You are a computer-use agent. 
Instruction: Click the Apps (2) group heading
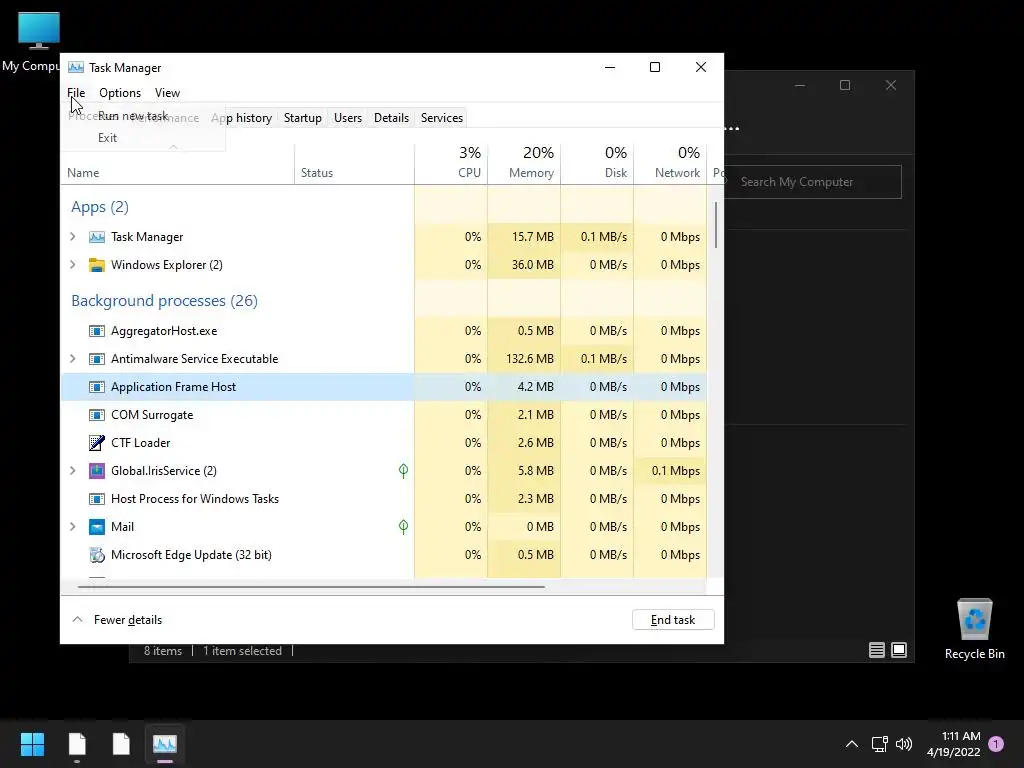(x=100, y=207)
